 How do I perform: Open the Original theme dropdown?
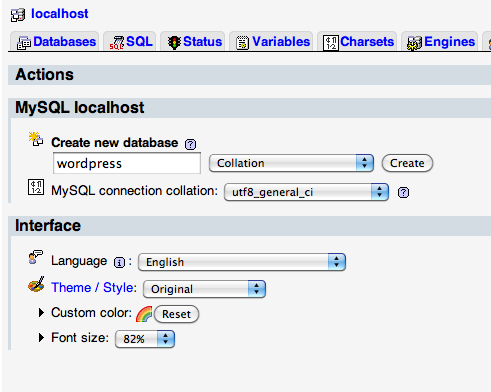tap(204, 289)
